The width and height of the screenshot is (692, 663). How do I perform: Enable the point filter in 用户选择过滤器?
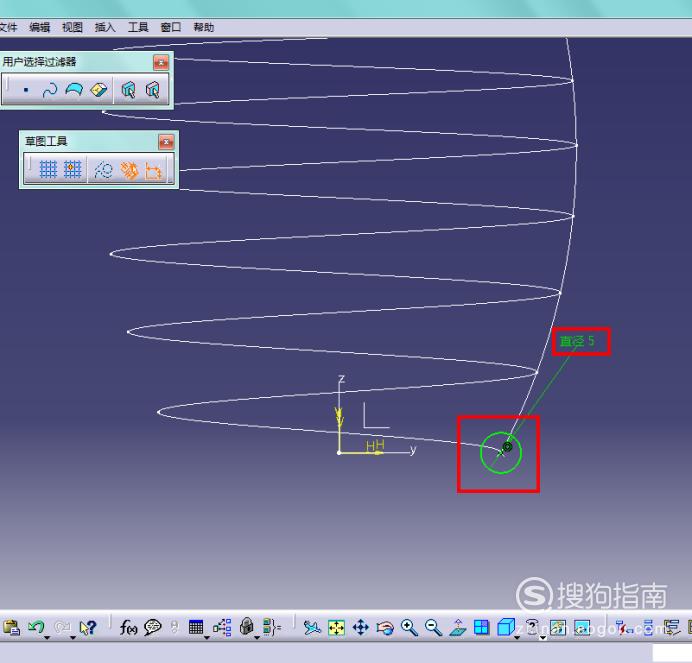point(26,90)
